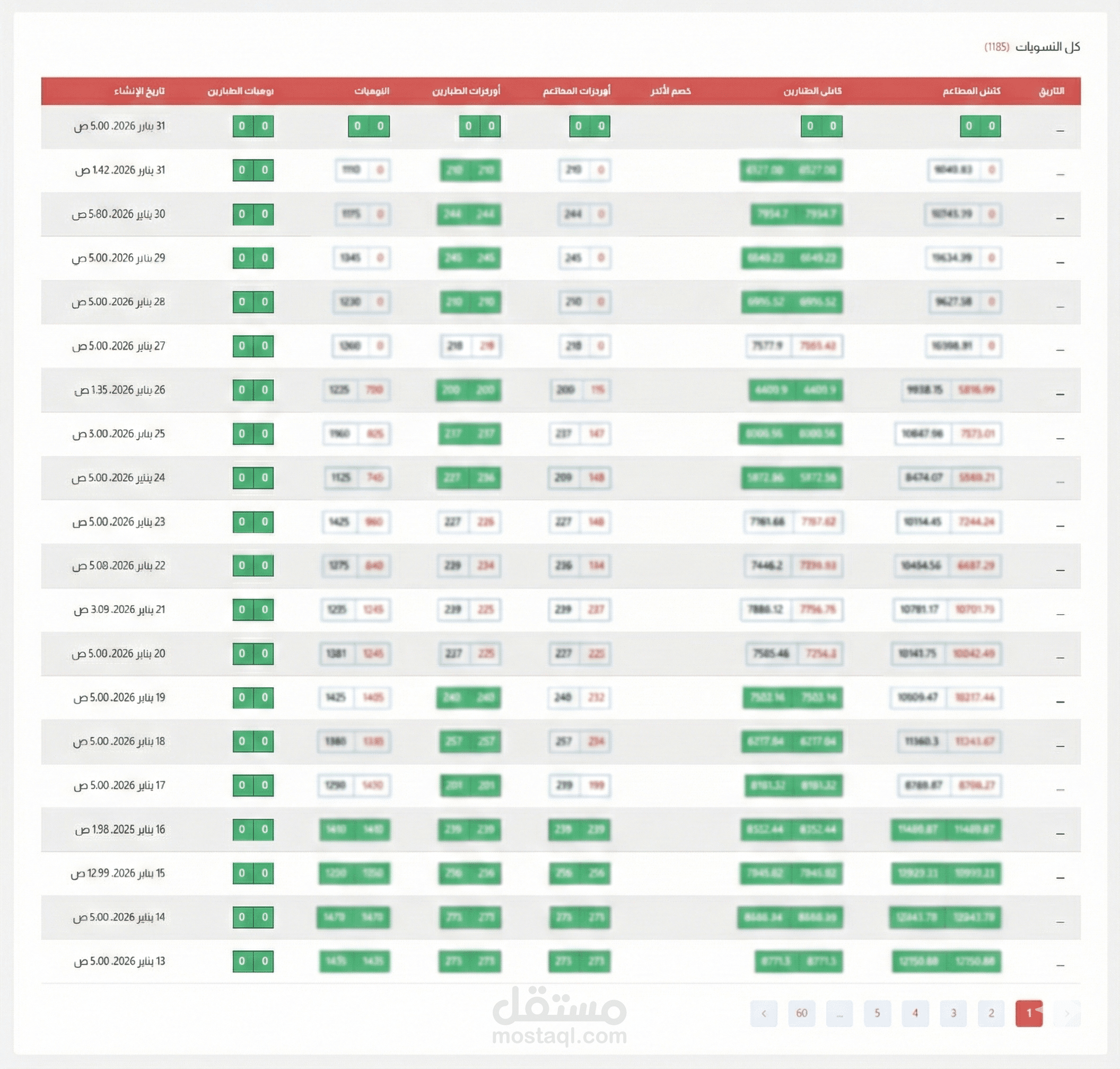Click the current page 1 red button
Image resolution: width=1120 pixels, height=1069 pixels.
1029,1013
